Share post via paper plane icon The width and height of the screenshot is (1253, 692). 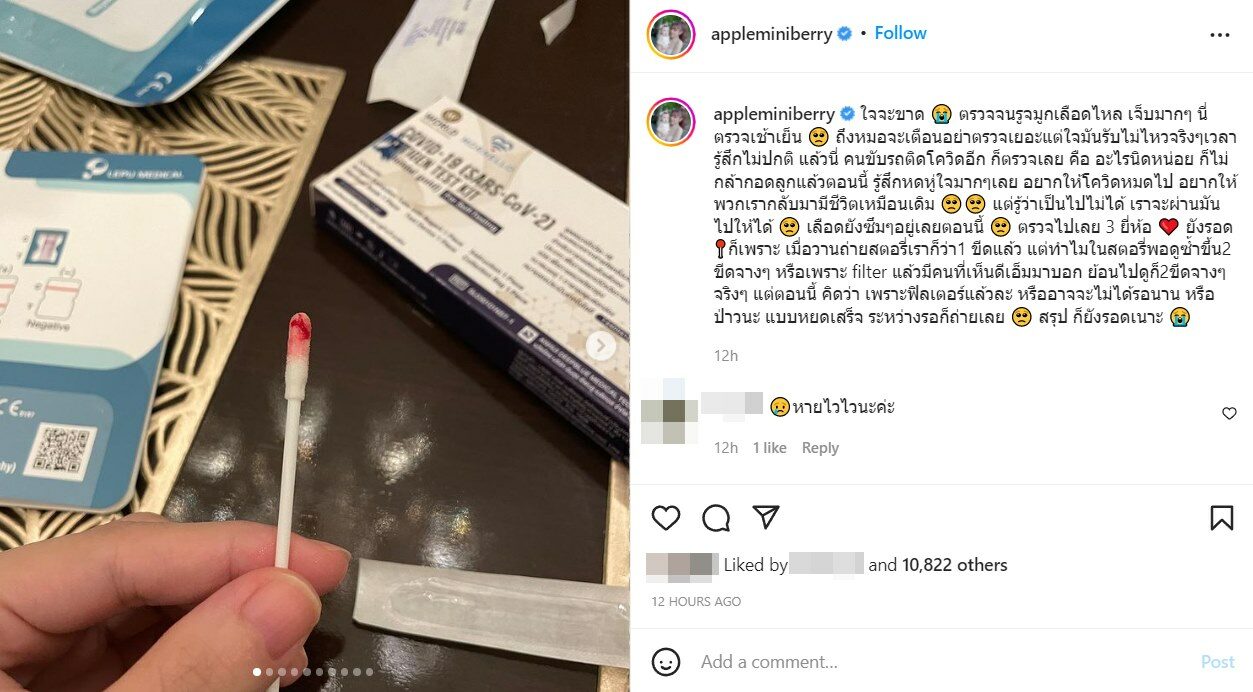pyautogui.click(x=766, y=517)
